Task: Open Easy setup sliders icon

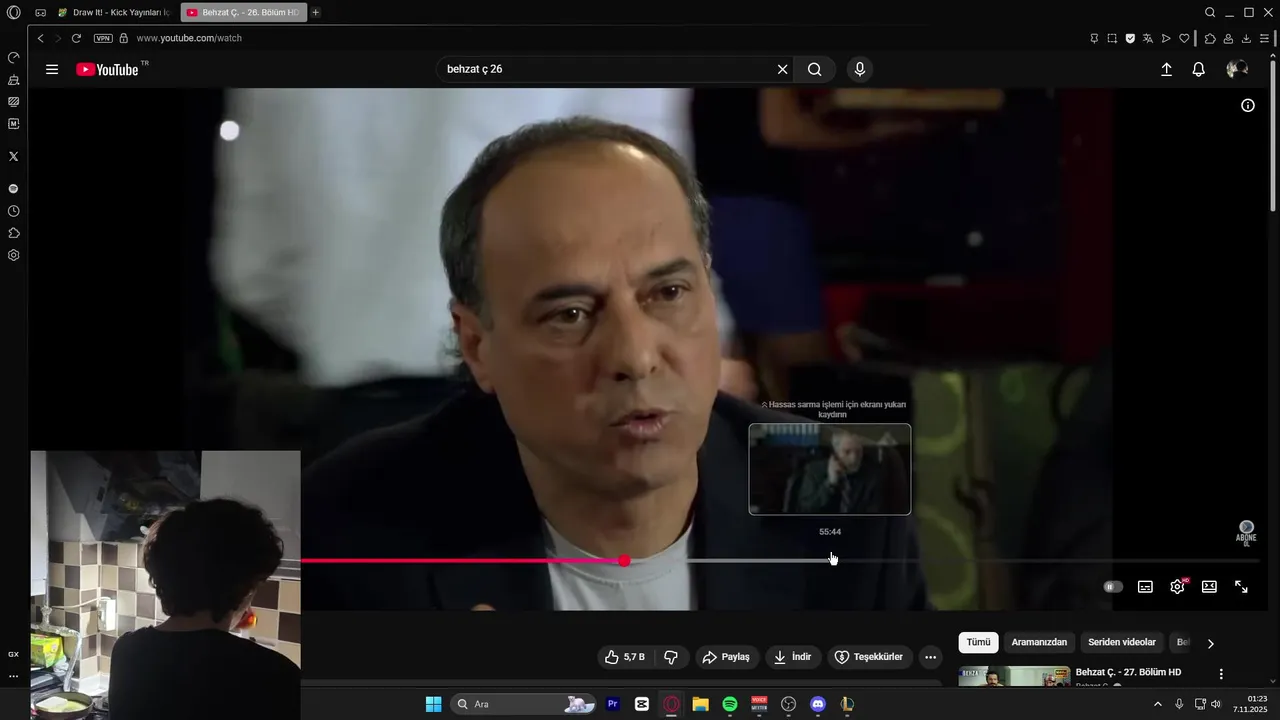Action: (1264, 38)
